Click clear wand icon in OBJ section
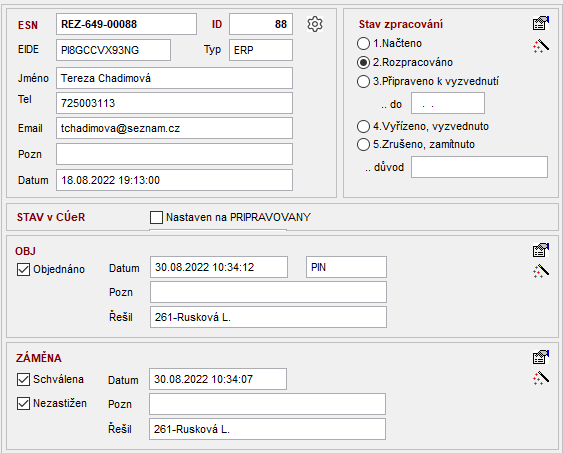563x453 pixels. [541, 271]
